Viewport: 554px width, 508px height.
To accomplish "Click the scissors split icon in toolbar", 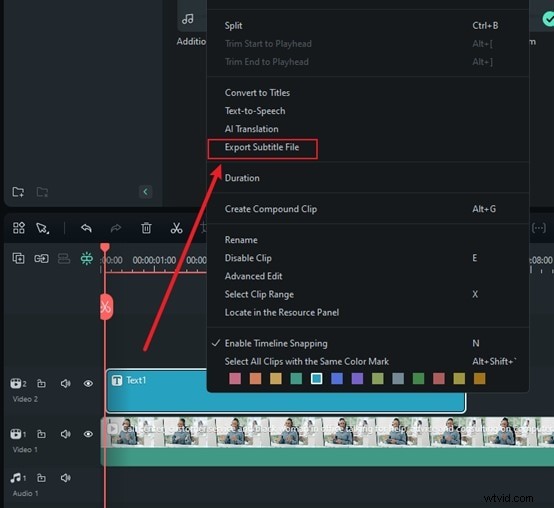I will [x=176, y=228].
